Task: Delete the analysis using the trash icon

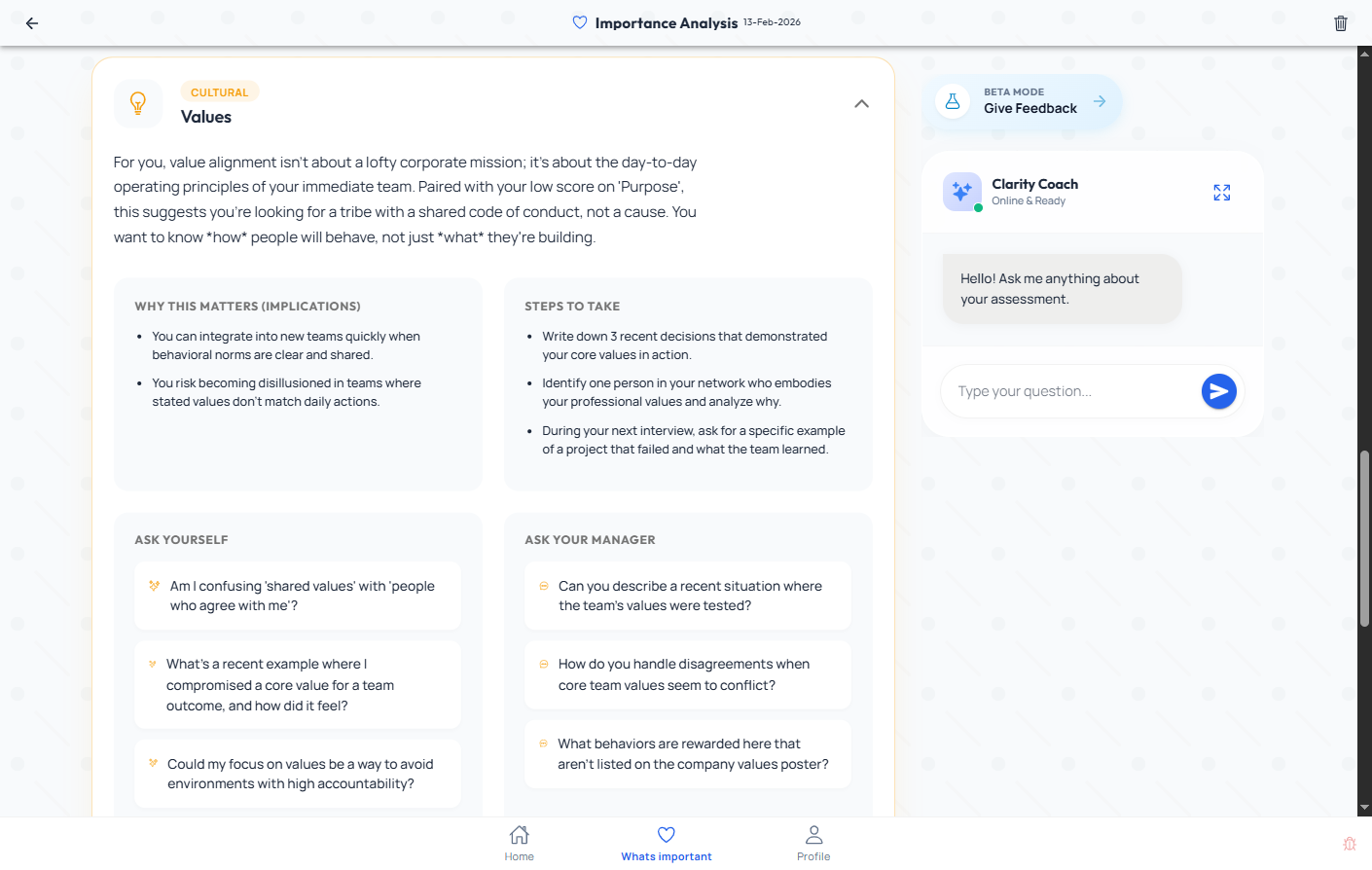Action: point(1341,22)
